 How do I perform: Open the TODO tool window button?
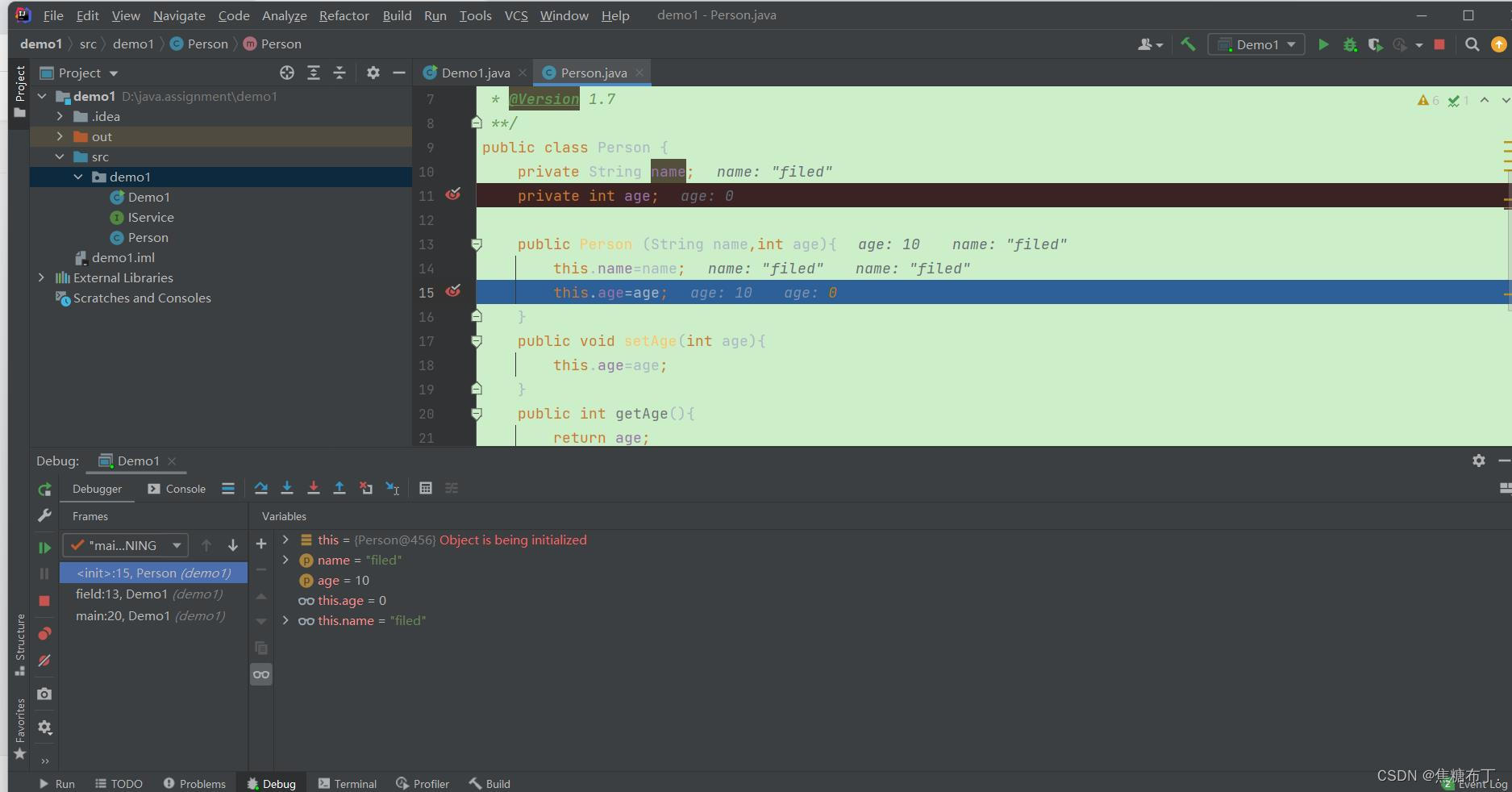point(119,783)
